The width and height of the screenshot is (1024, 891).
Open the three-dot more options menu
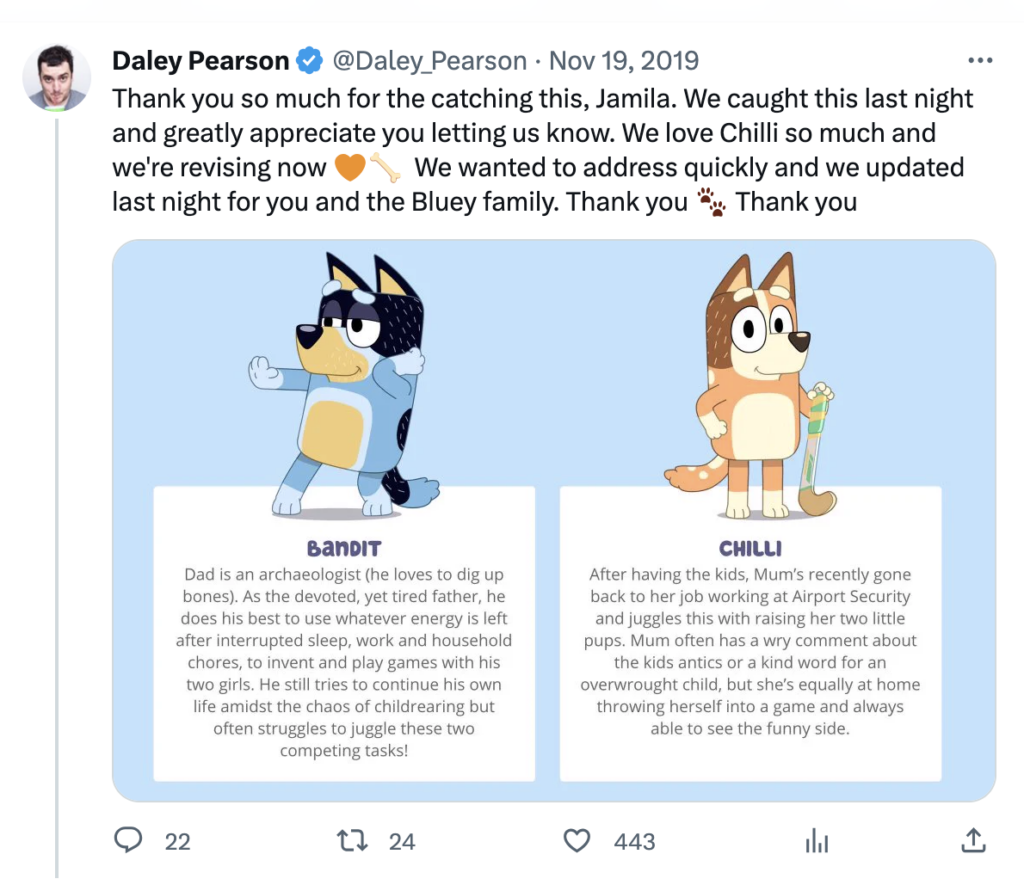coord(980,59)
